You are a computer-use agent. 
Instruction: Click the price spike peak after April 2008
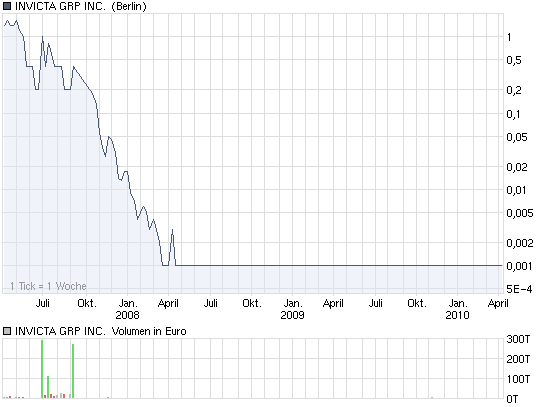point(172,230)
